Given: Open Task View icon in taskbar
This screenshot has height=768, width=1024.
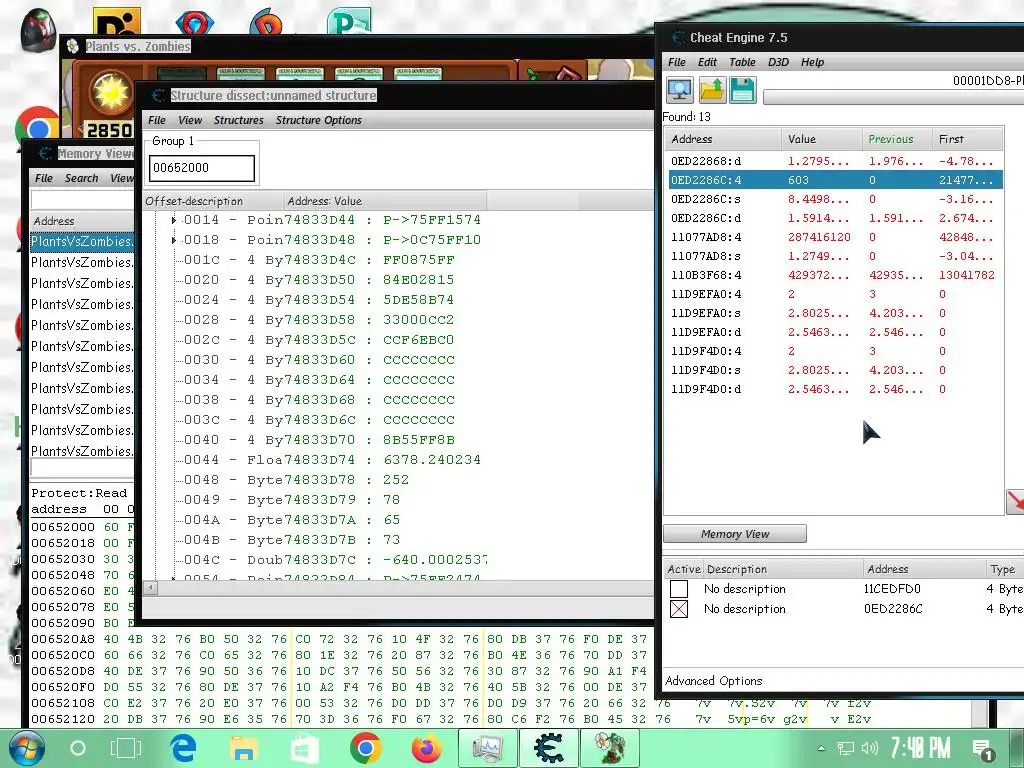Looking at the screenshot, I should tap(125, 748).
